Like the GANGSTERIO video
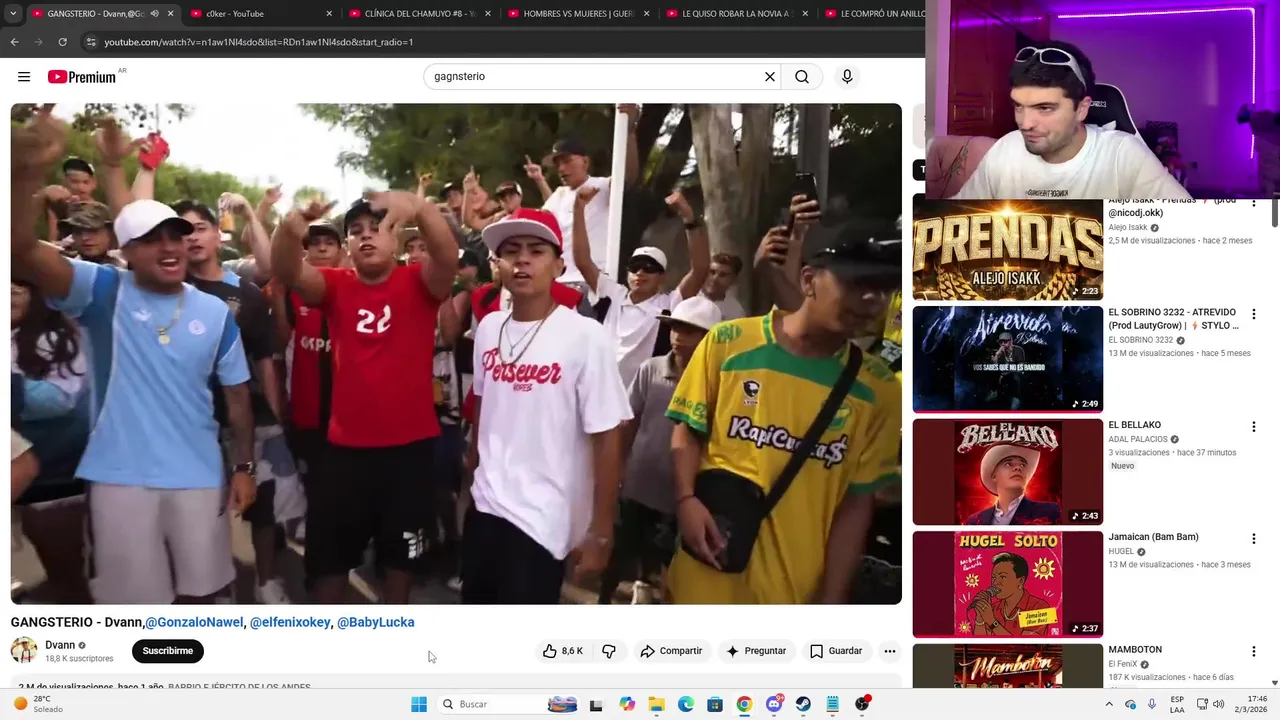This screenshot has width=1280, height=720. [x=563, y=651]
